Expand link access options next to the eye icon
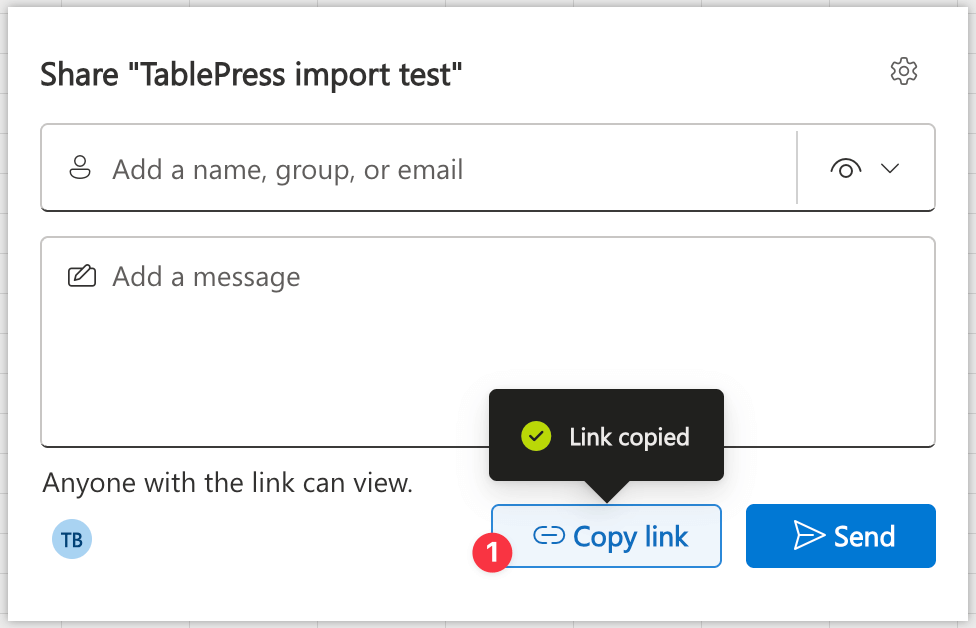 pos(889,168)
